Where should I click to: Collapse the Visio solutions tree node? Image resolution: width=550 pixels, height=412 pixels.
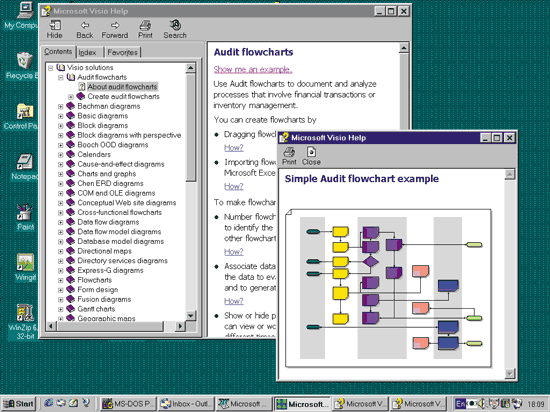tap(51, 67)
